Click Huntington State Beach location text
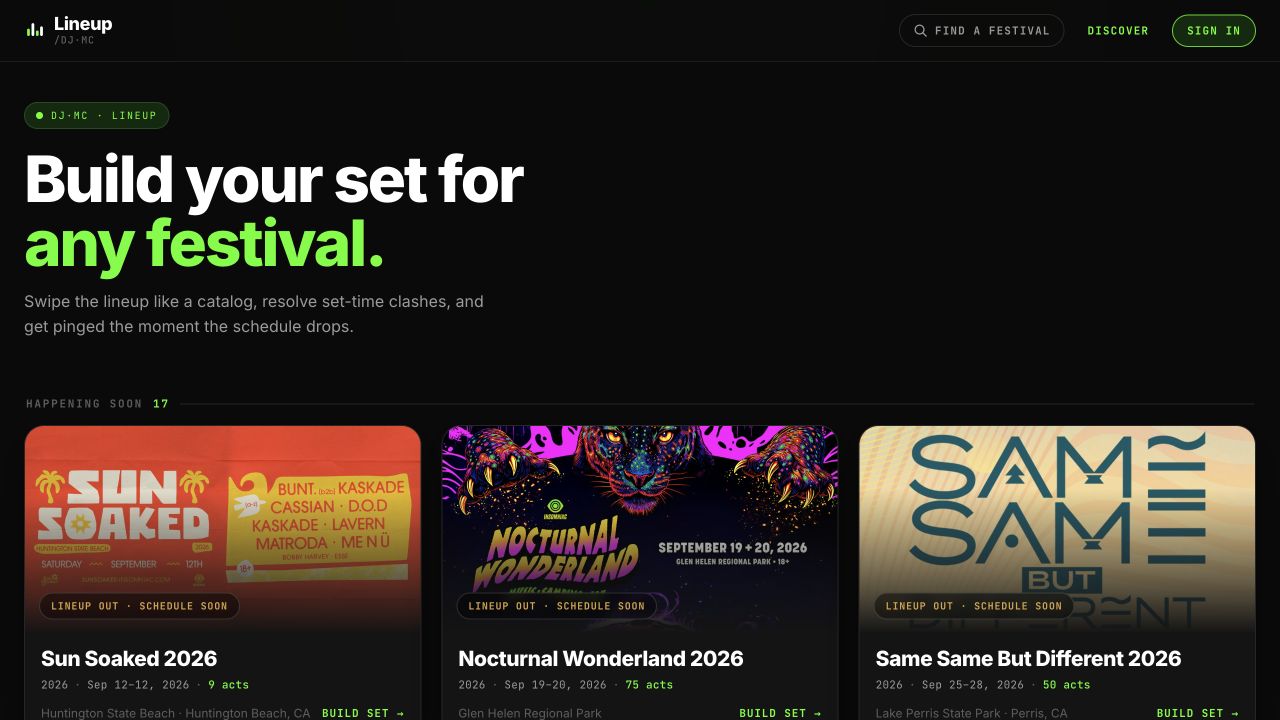The width and height of the screenshot is (1280, 720). pos(176,713)
